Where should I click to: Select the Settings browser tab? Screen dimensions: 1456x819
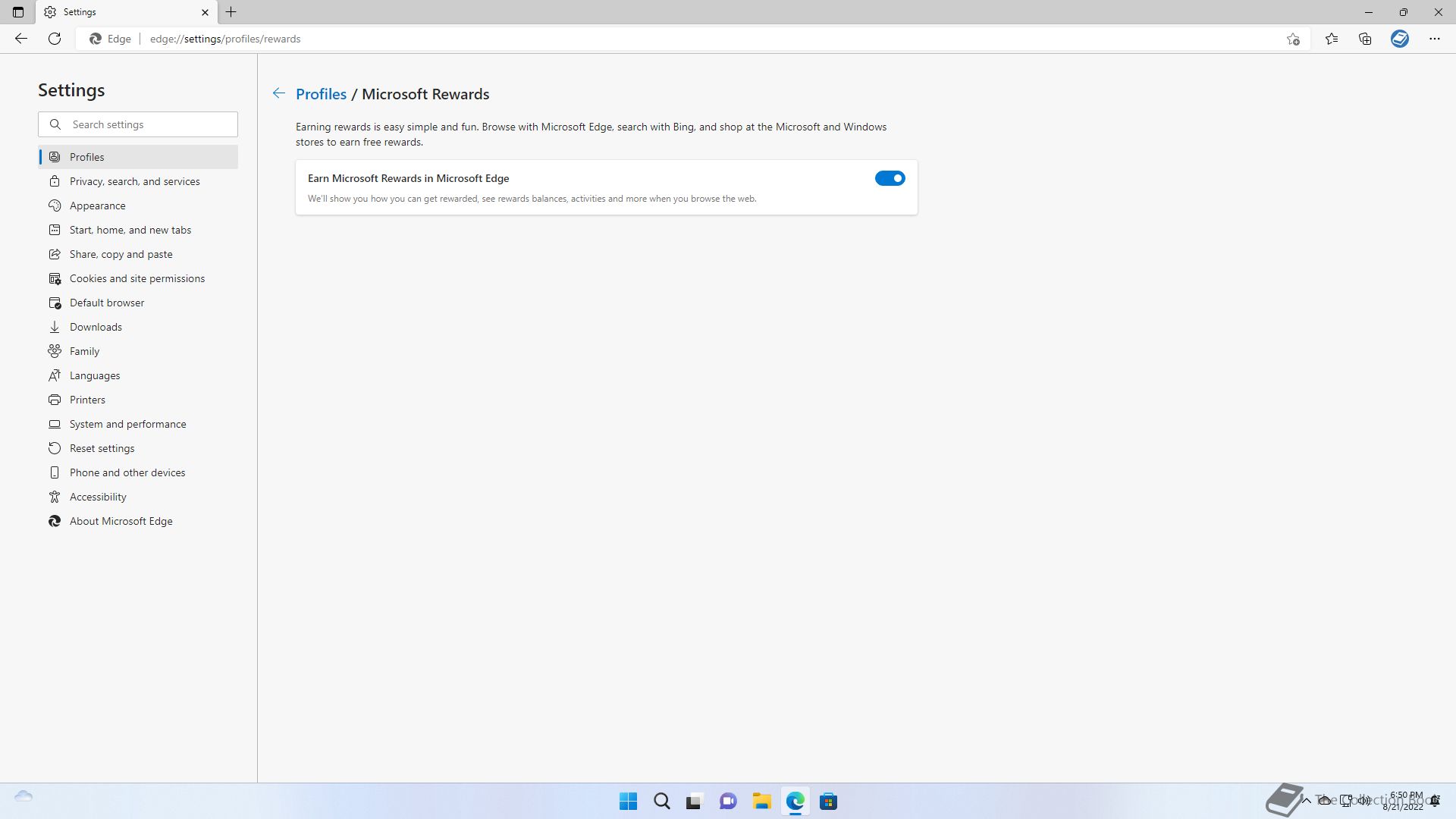[x=126, y=12]
